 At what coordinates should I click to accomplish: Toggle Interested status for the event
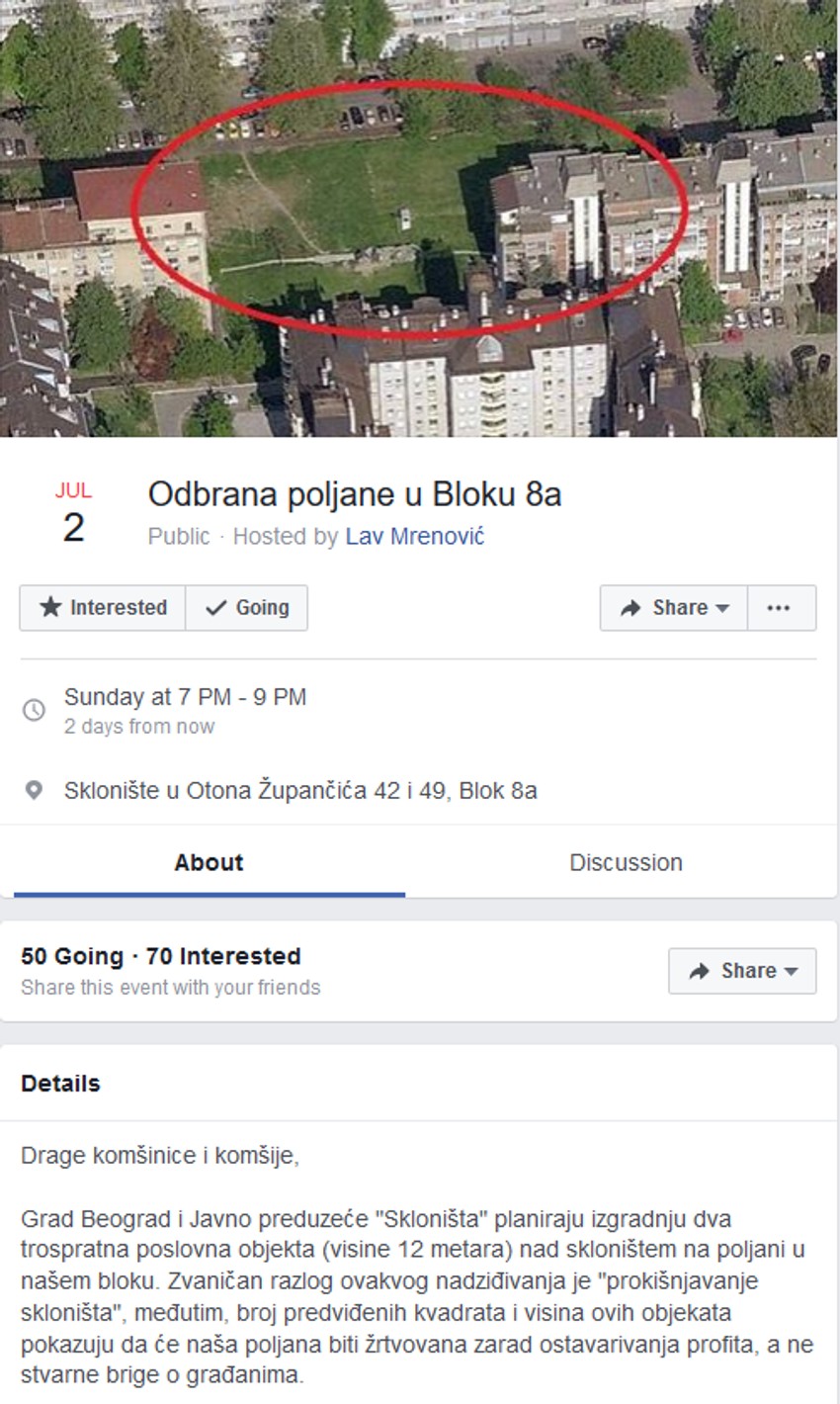pos(101,607)
